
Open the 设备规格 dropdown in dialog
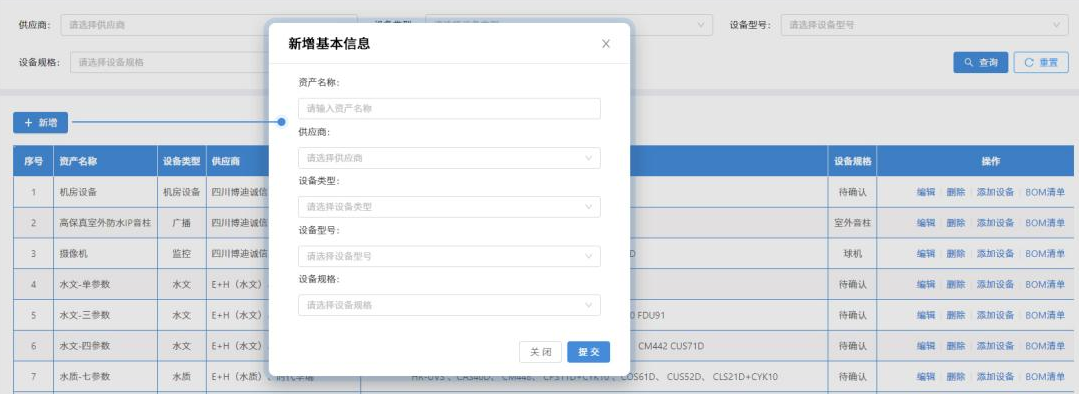[449, 305]
